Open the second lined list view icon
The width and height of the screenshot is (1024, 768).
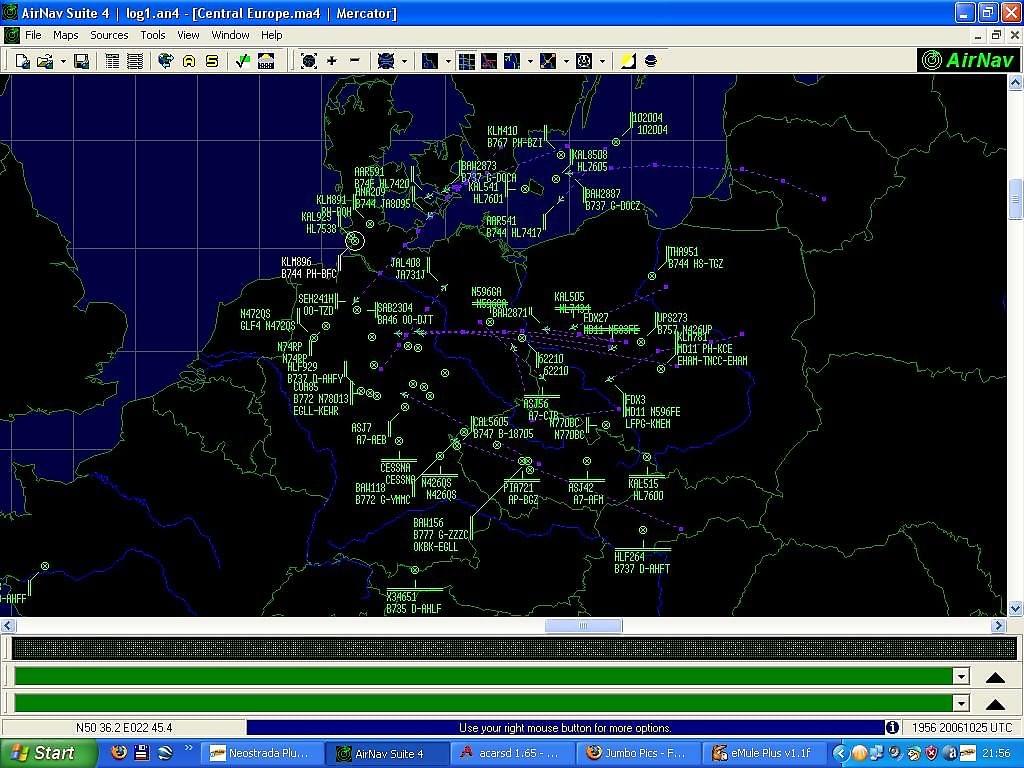point(135,61)
